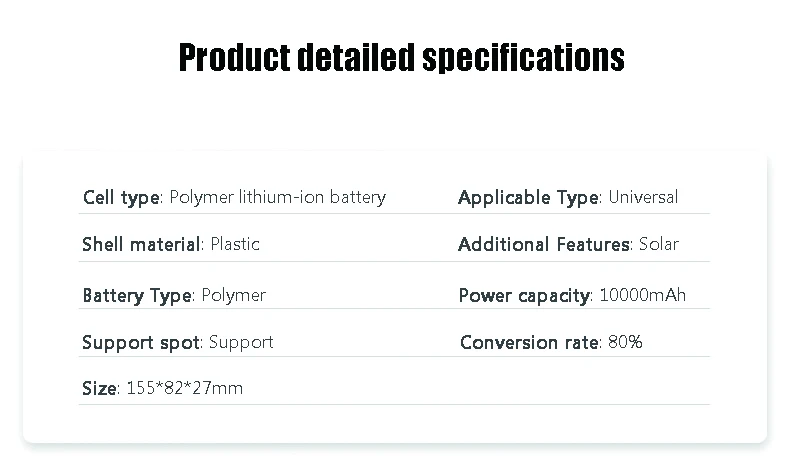Click the "Solar" feature value
Viewport: 790px width, 469px height.
click(658, 244)
